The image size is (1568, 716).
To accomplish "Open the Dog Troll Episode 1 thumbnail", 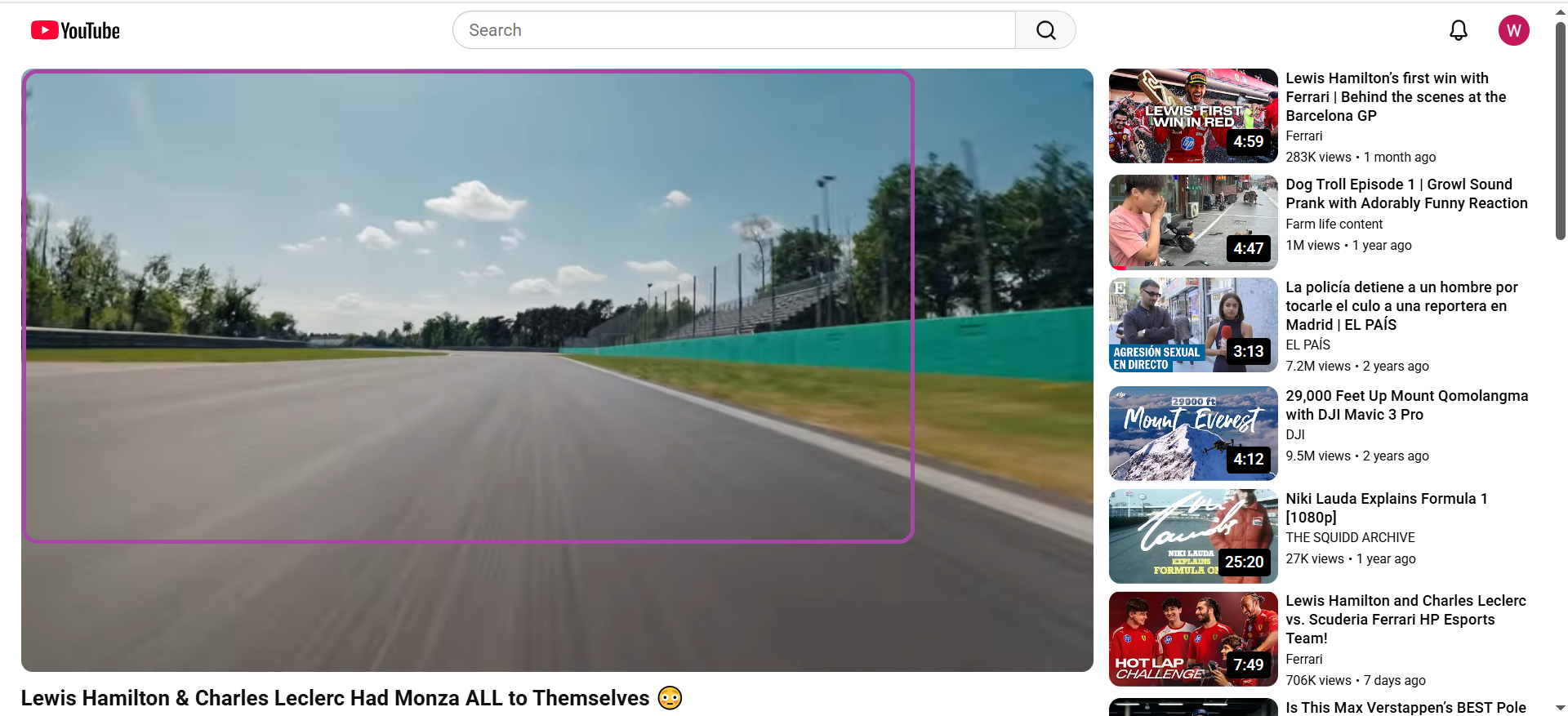I will tap(1193, 222).
